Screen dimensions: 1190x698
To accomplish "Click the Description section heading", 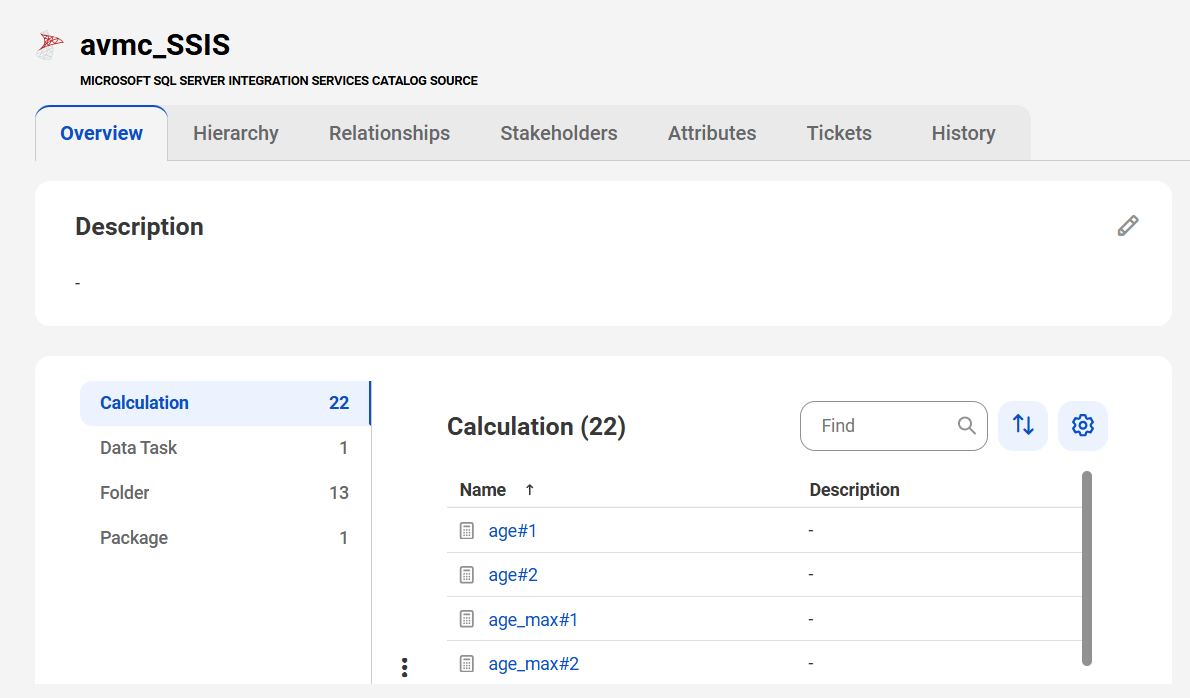I will (x=139, y=227).
